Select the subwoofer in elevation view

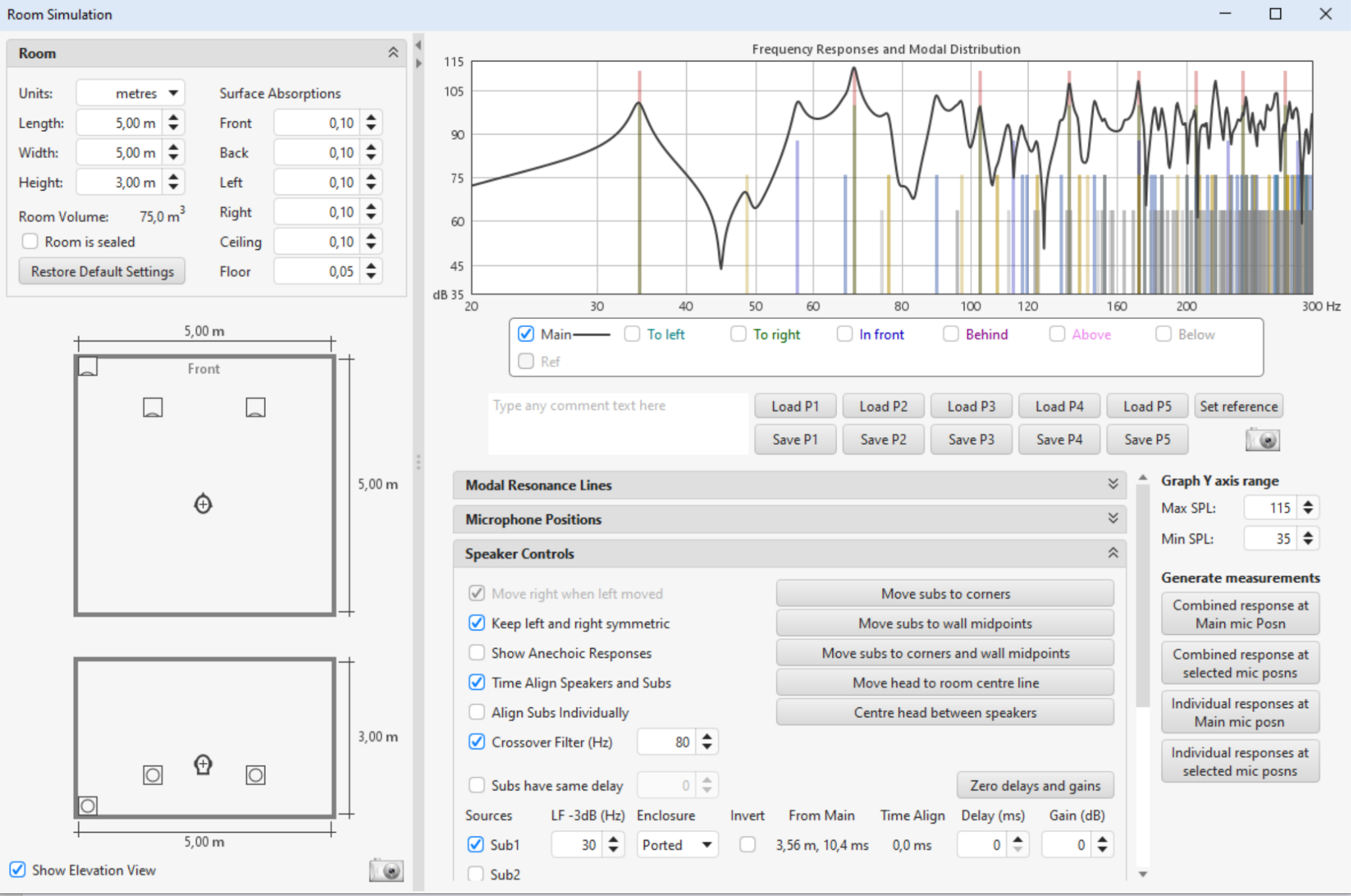pos(88,806)
